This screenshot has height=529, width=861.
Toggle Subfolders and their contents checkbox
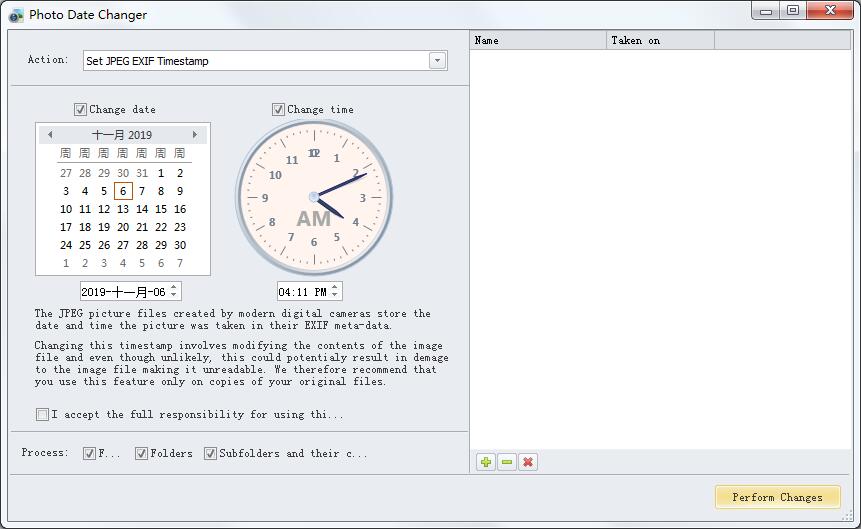tap(210, 453)
